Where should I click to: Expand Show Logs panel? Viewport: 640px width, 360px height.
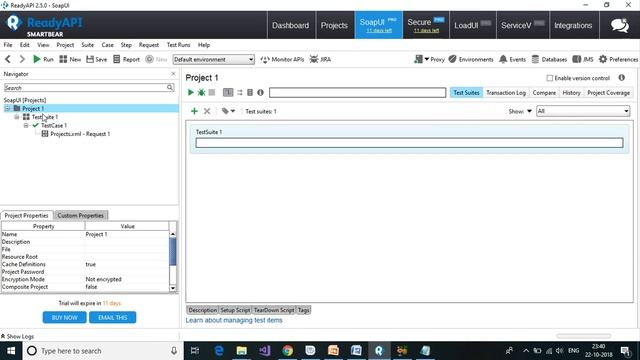point(17,336)
